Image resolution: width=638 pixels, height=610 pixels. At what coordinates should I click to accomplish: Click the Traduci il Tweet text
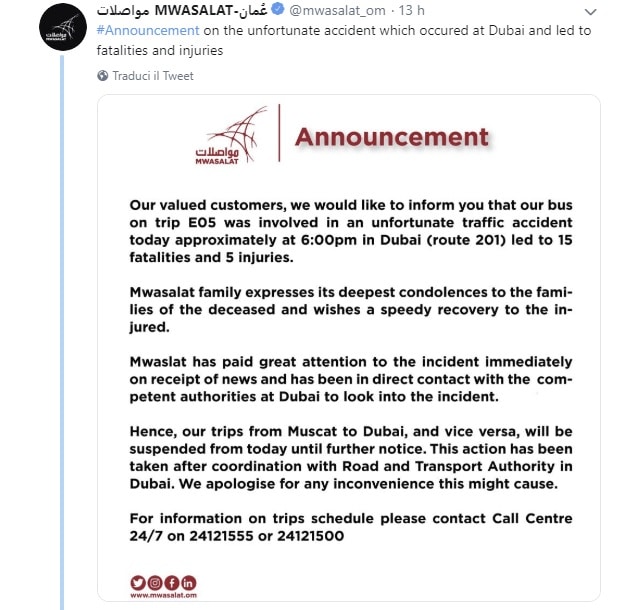tap(153, 76)
